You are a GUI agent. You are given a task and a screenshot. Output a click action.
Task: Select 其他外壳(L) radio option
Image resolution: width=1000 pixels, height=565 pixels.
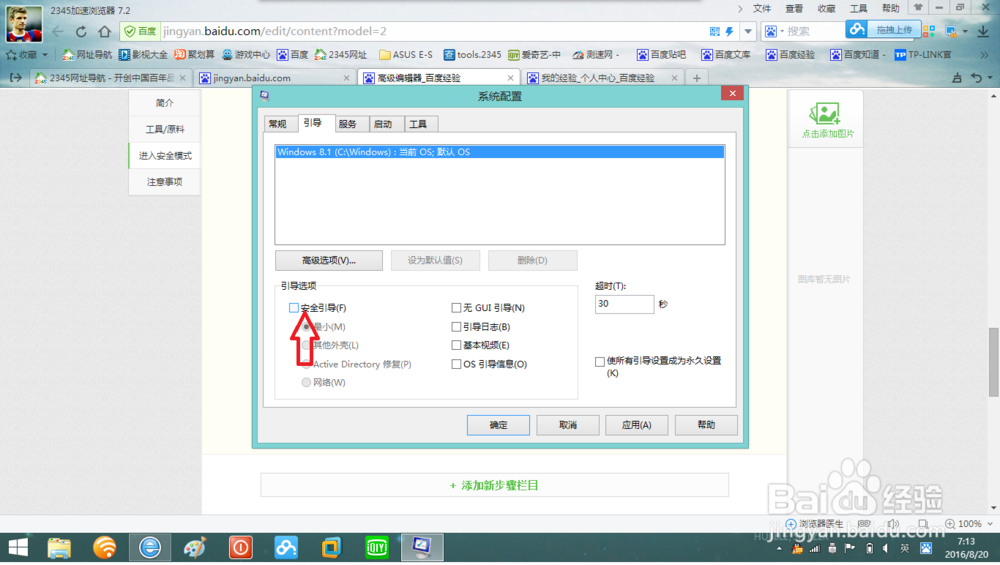306,345
